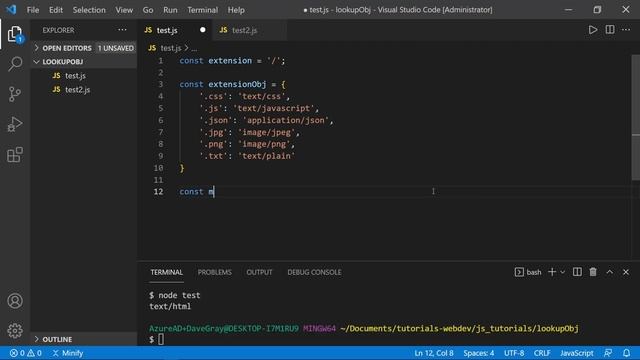Click line number 12 in gutter
640x360 pixels.
click(158, 192)
